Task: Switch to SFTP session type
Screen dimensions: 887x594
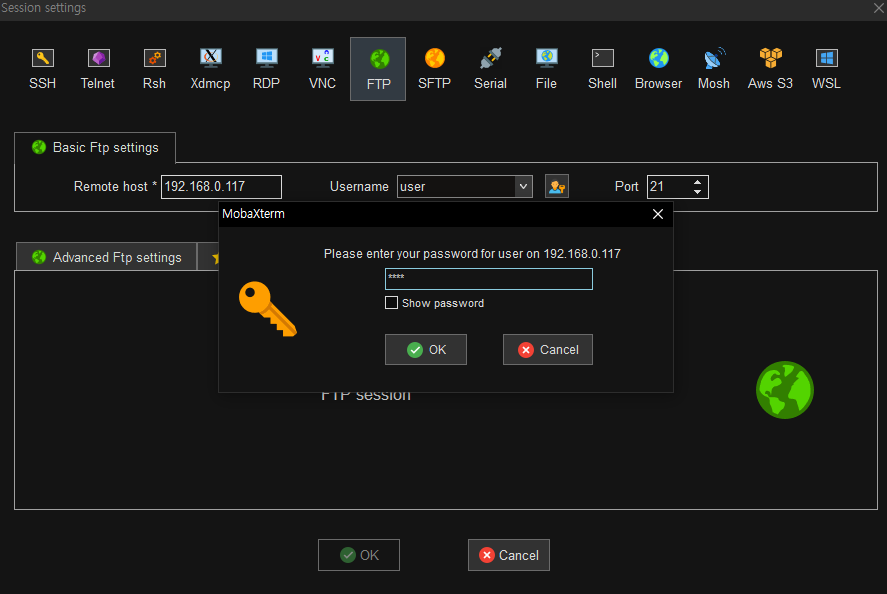Action: 434,69
